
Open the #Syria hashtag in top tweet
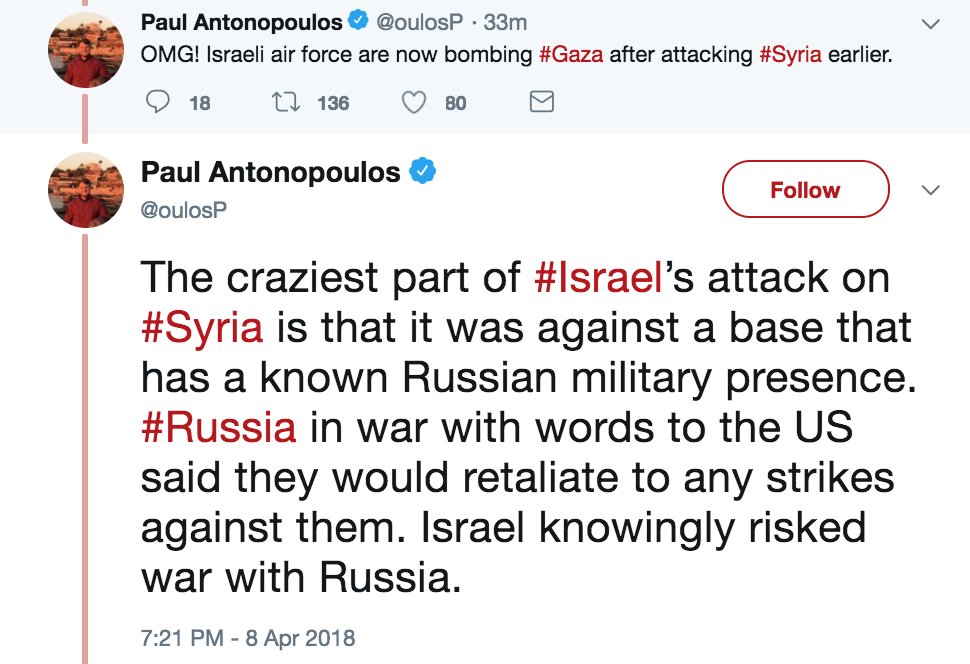(791, 54)
